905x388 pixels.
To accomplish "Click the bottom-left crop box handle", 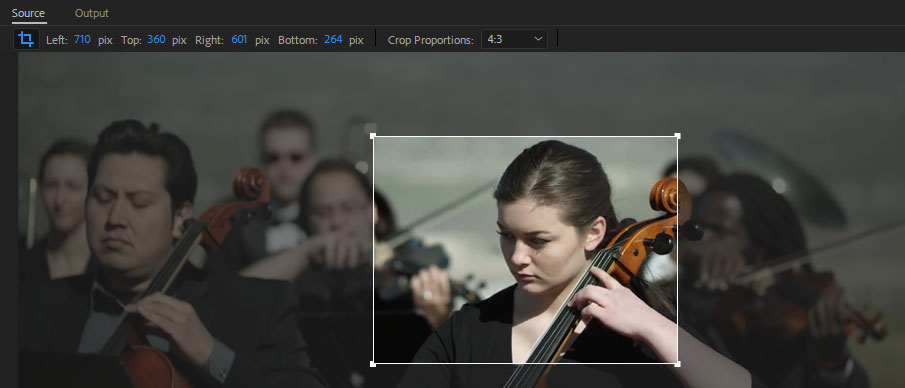I will tap(373, 364).
